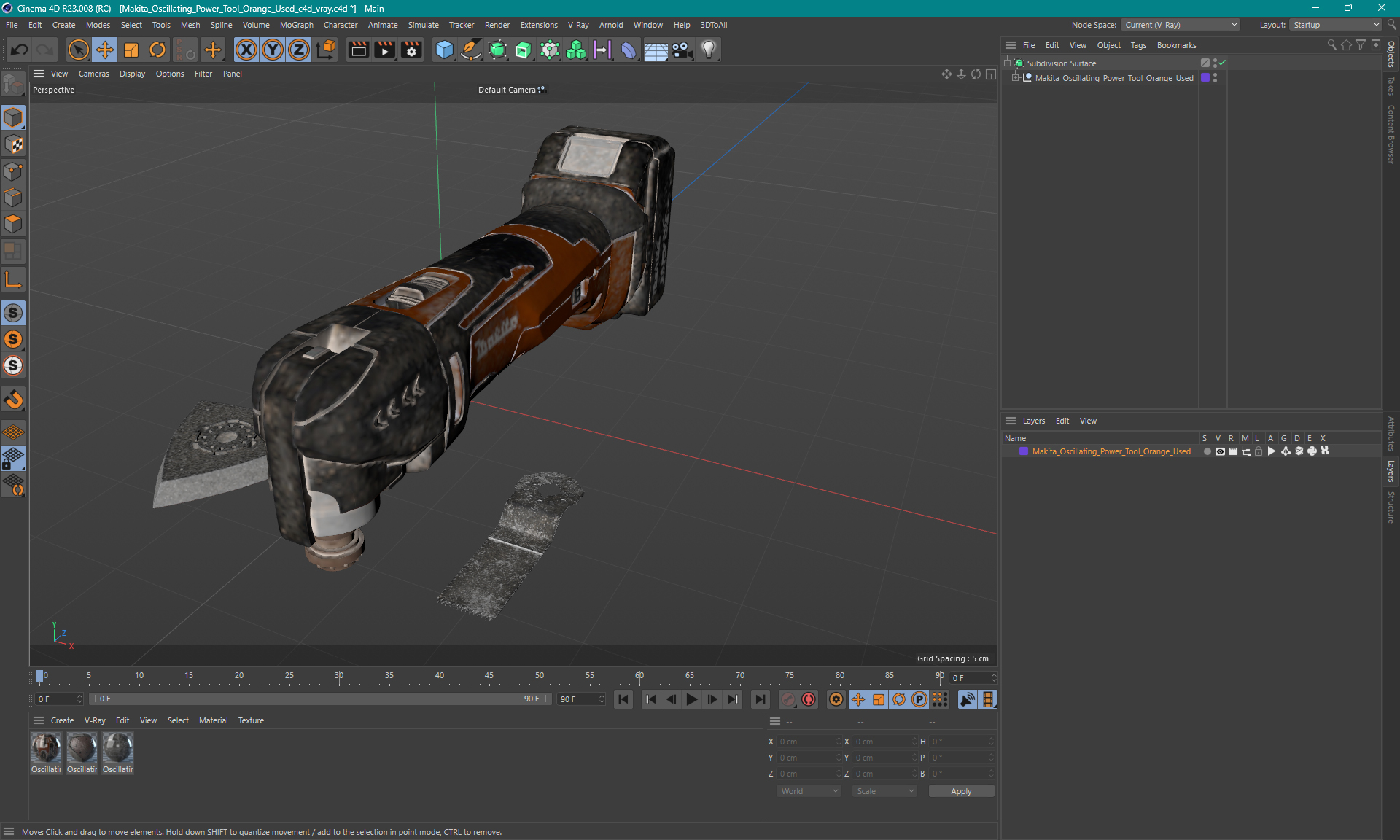Open the Simulate menu
This screenshot has width=1400, height=840.
(x=423, y=25)
